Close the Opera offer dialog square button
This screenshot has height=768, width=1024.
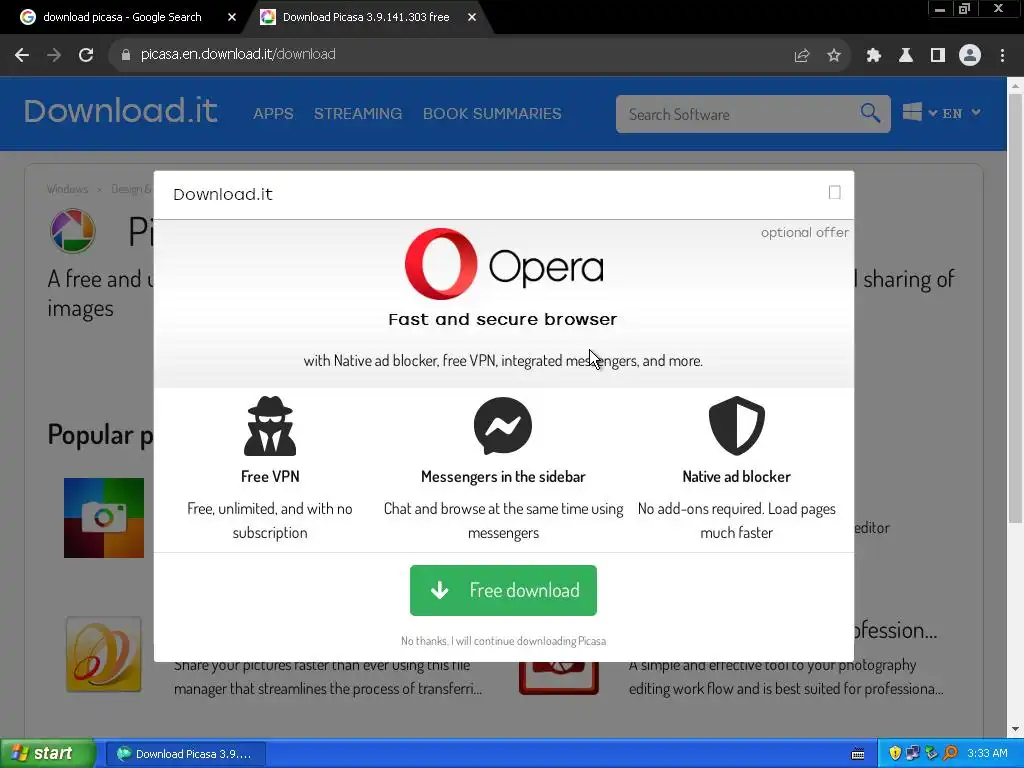click(x=835, y=193)
